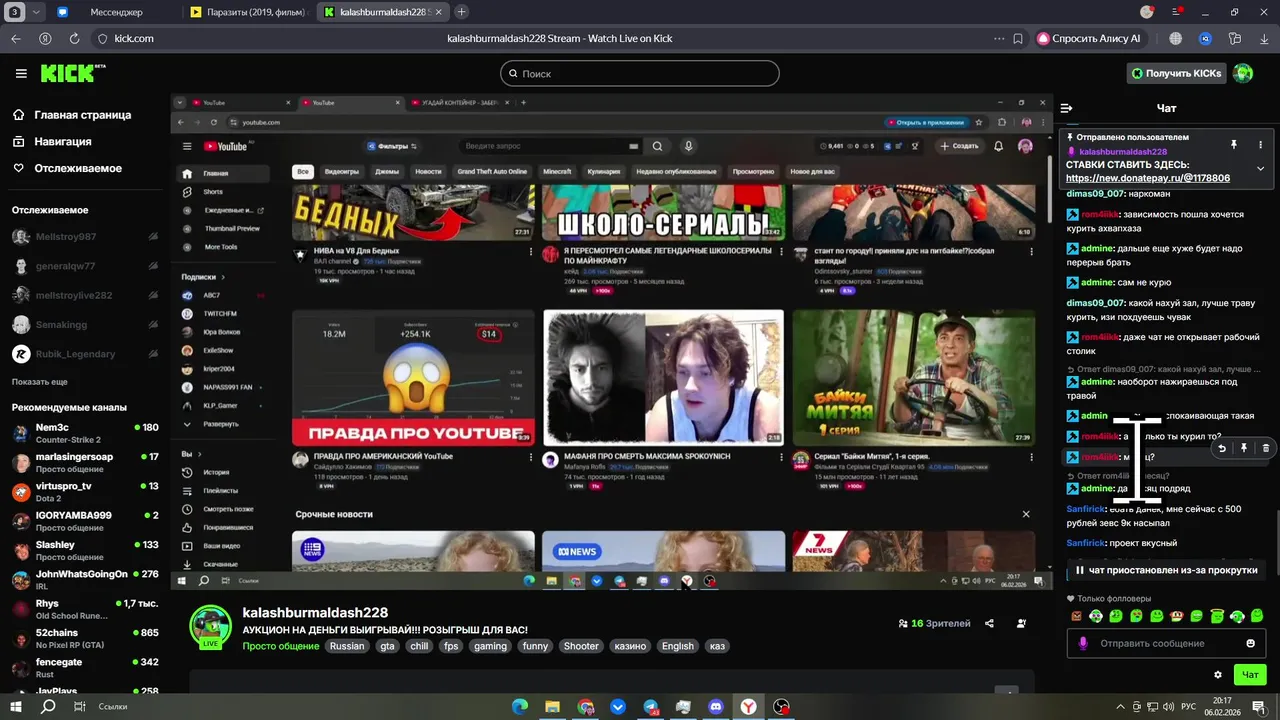Open a new browser tab plus
Image resolution: width=1280 pixels, height=720 pixels.
(461, 12)
